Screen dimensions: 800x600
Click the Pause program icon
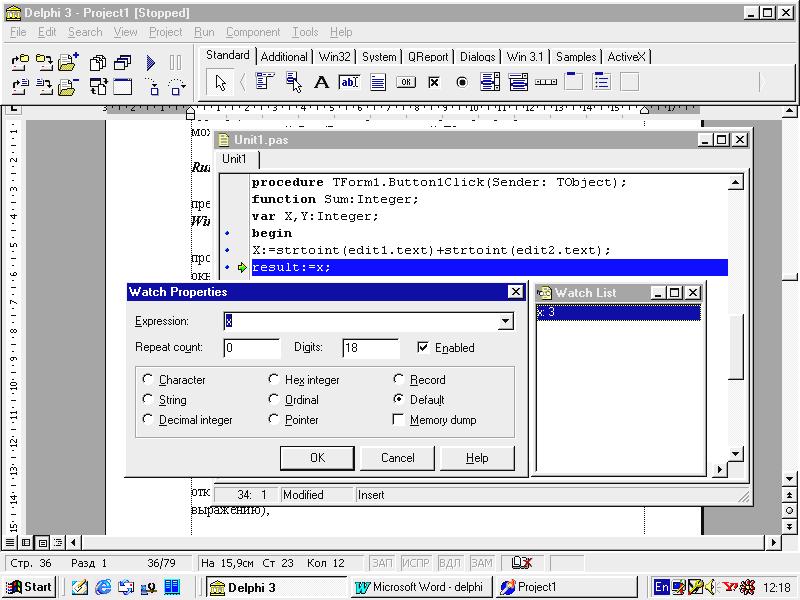(x=175, y=63)
